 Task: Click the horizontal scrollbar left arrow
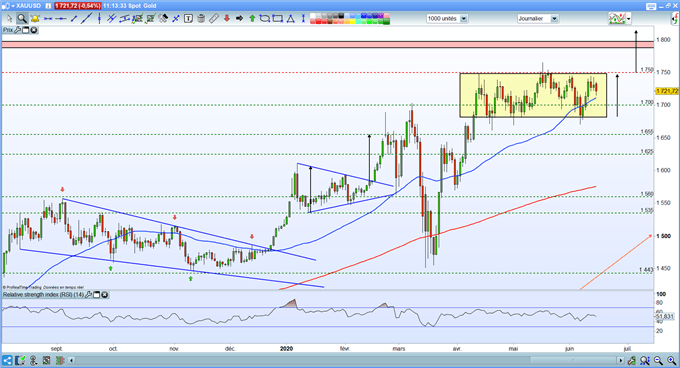click(x=72, y=360)
